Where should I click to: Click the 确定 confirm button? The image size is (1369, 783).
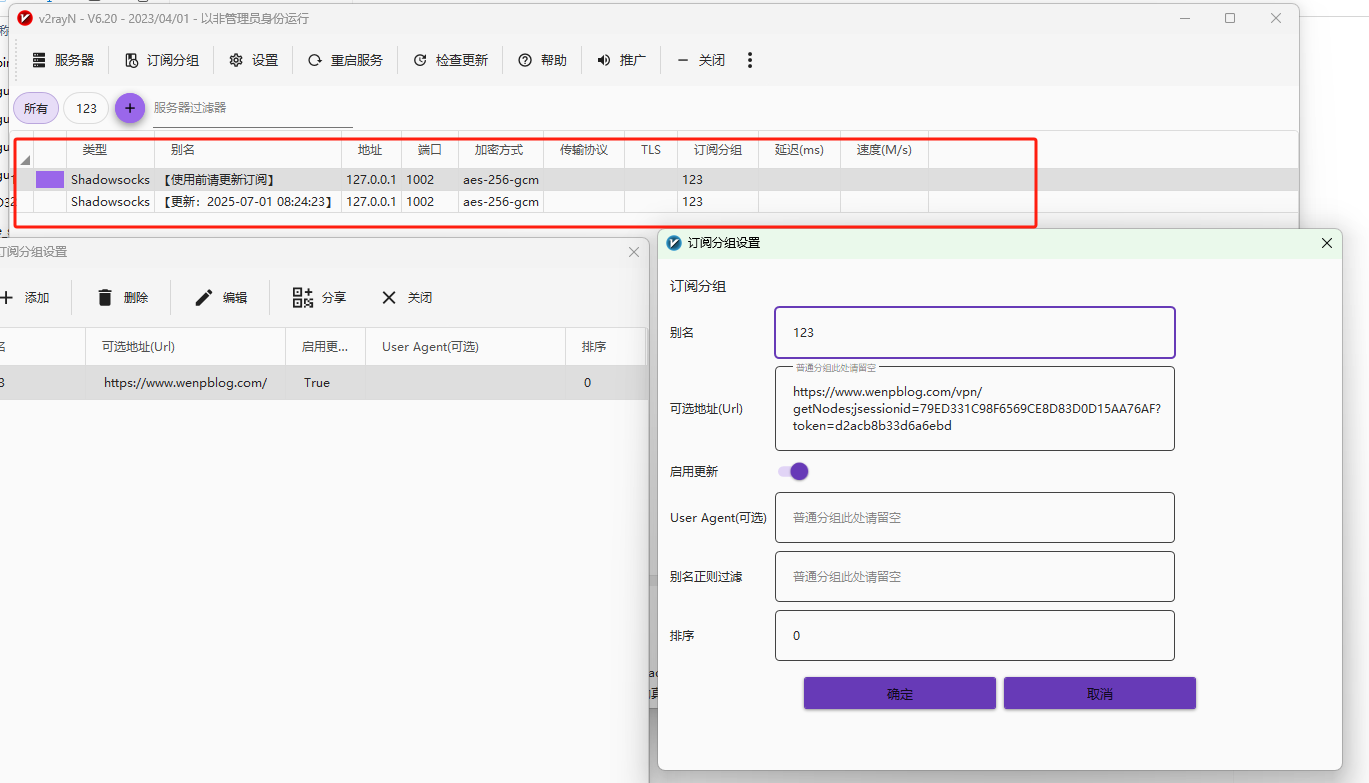tap(900, 694)
